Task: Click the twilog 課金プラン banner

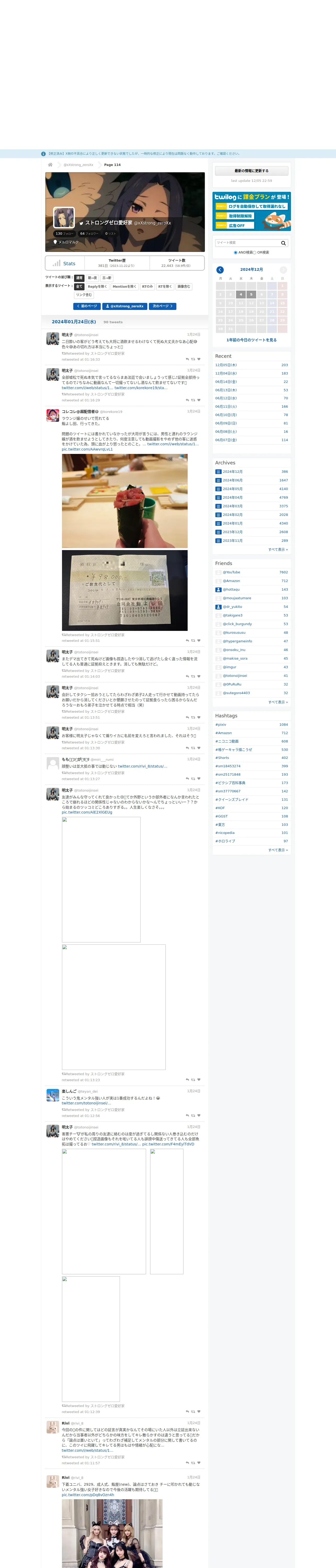Action: [x=252, y=211]
